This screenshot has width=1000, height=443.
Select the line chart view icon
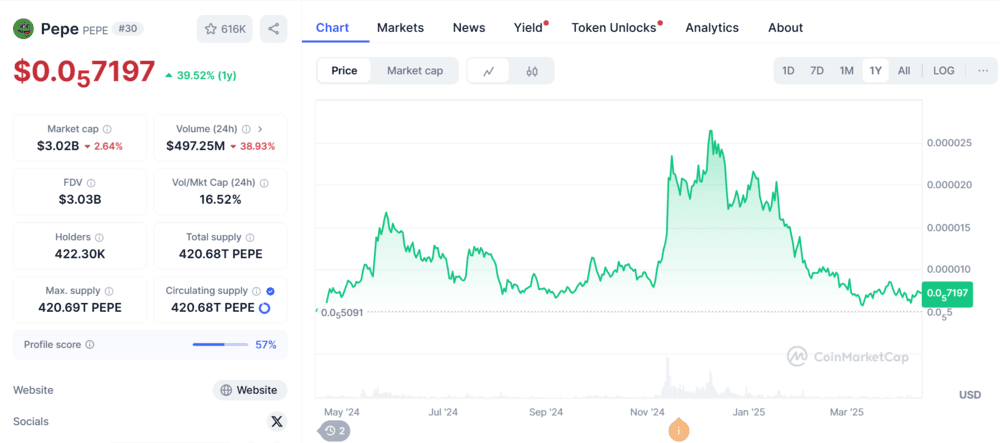489,71
